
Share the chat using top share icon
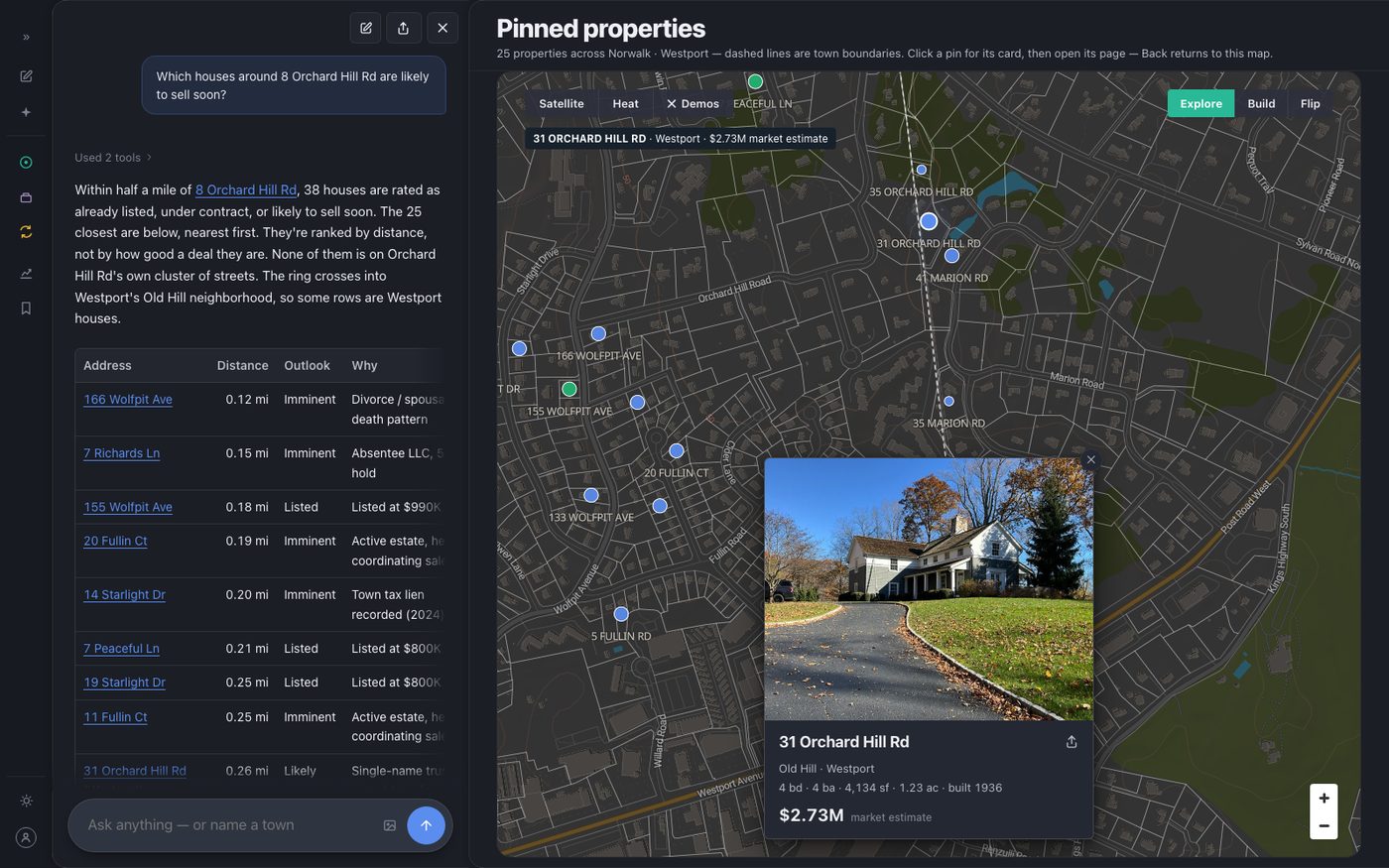(404, 28)
